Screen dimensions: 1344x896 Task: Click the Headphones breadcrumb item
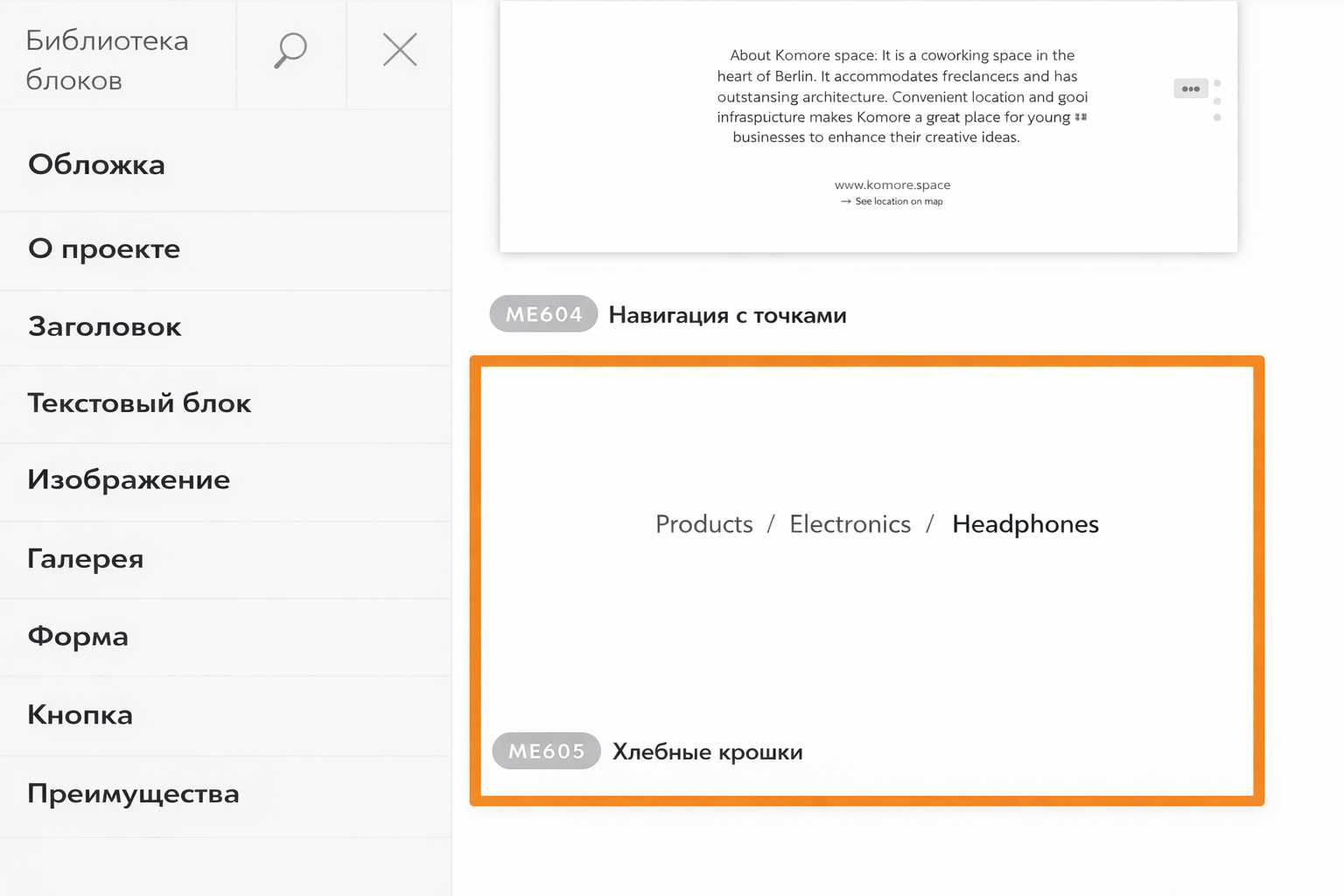[x=1025, y=524]
